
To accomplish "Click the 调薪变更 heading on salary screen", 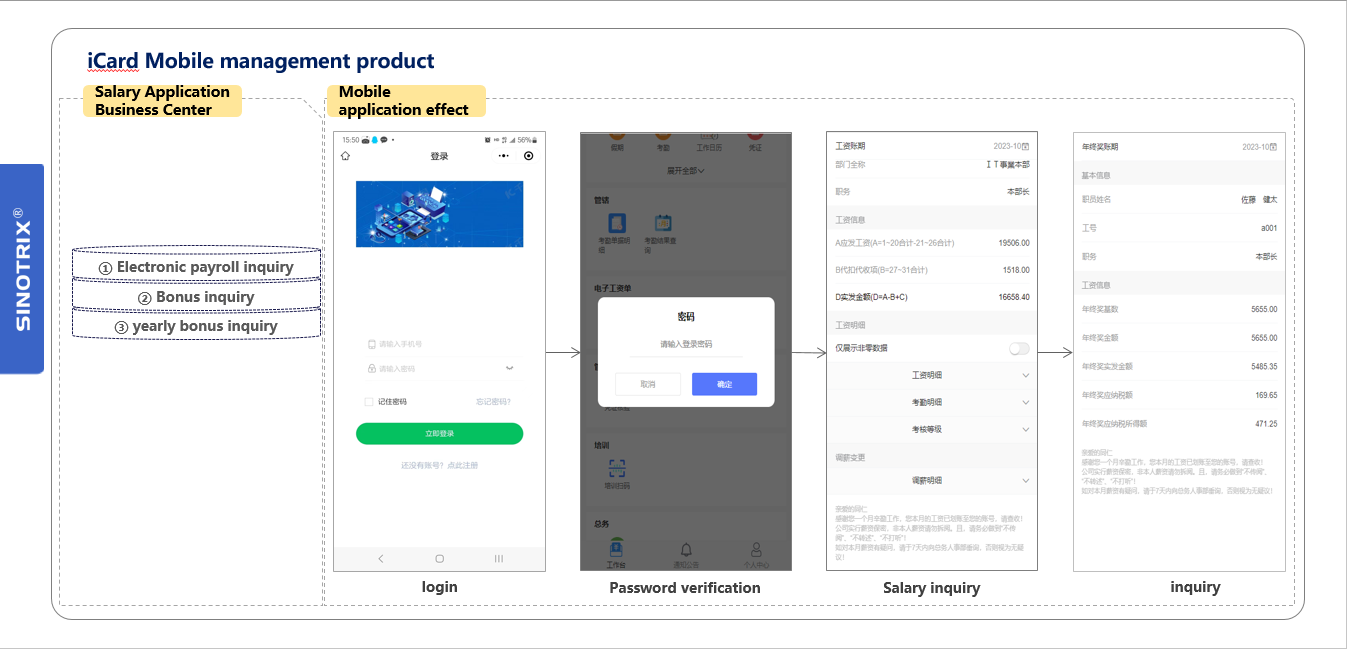I will pyautogui.click(x=850, y=457).
